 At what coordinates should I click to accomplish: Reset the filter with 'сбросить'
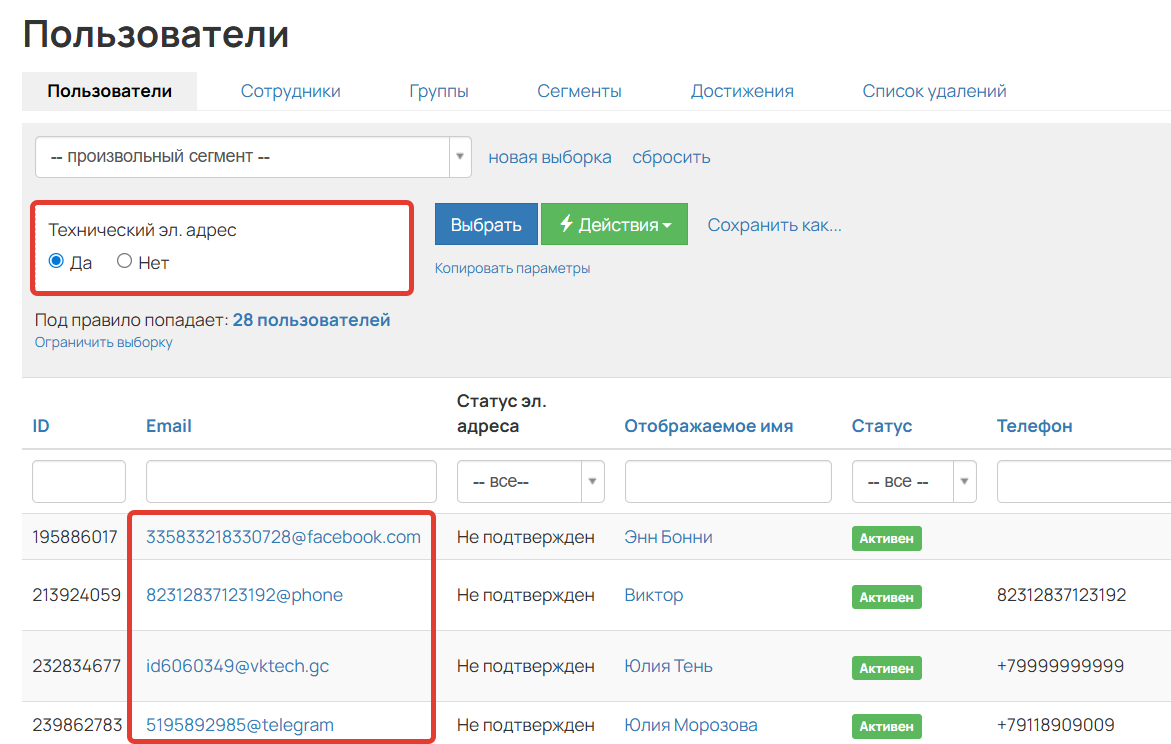(x=671, y=157)
